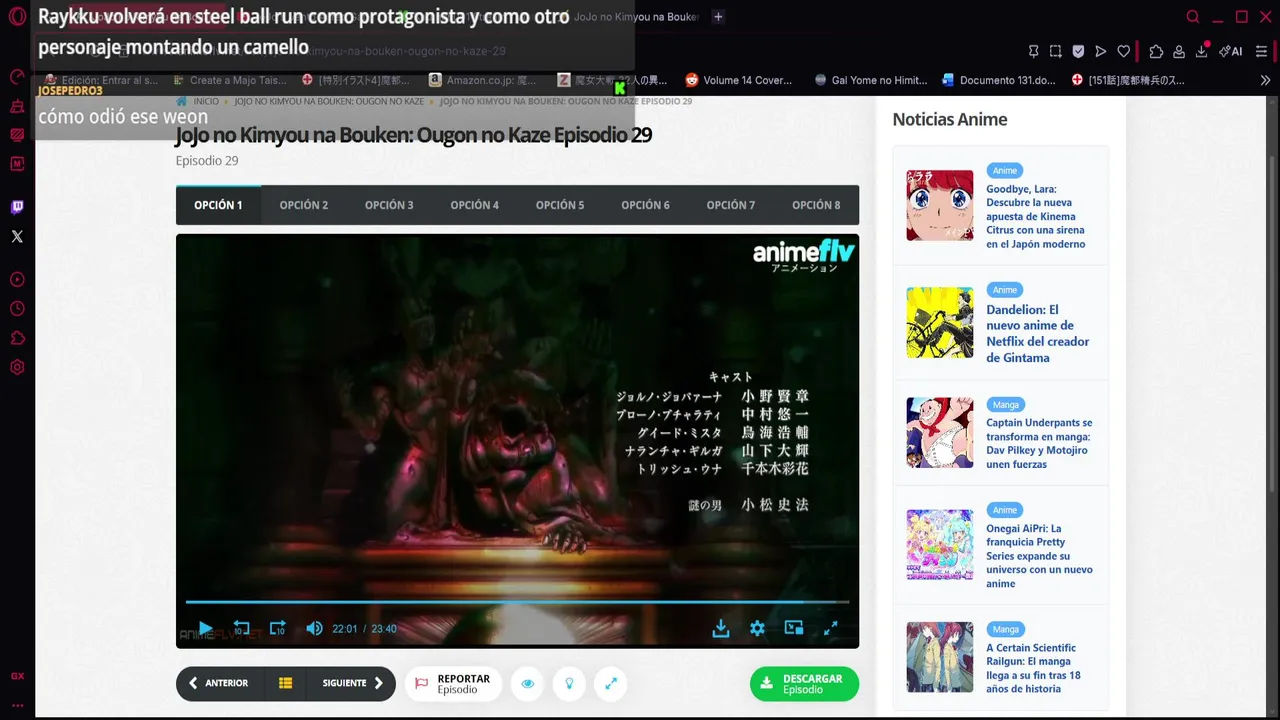Screen dimensions: 1280x720
Task: Show more bookmarks with double chevron
Action: point(1265,80)
